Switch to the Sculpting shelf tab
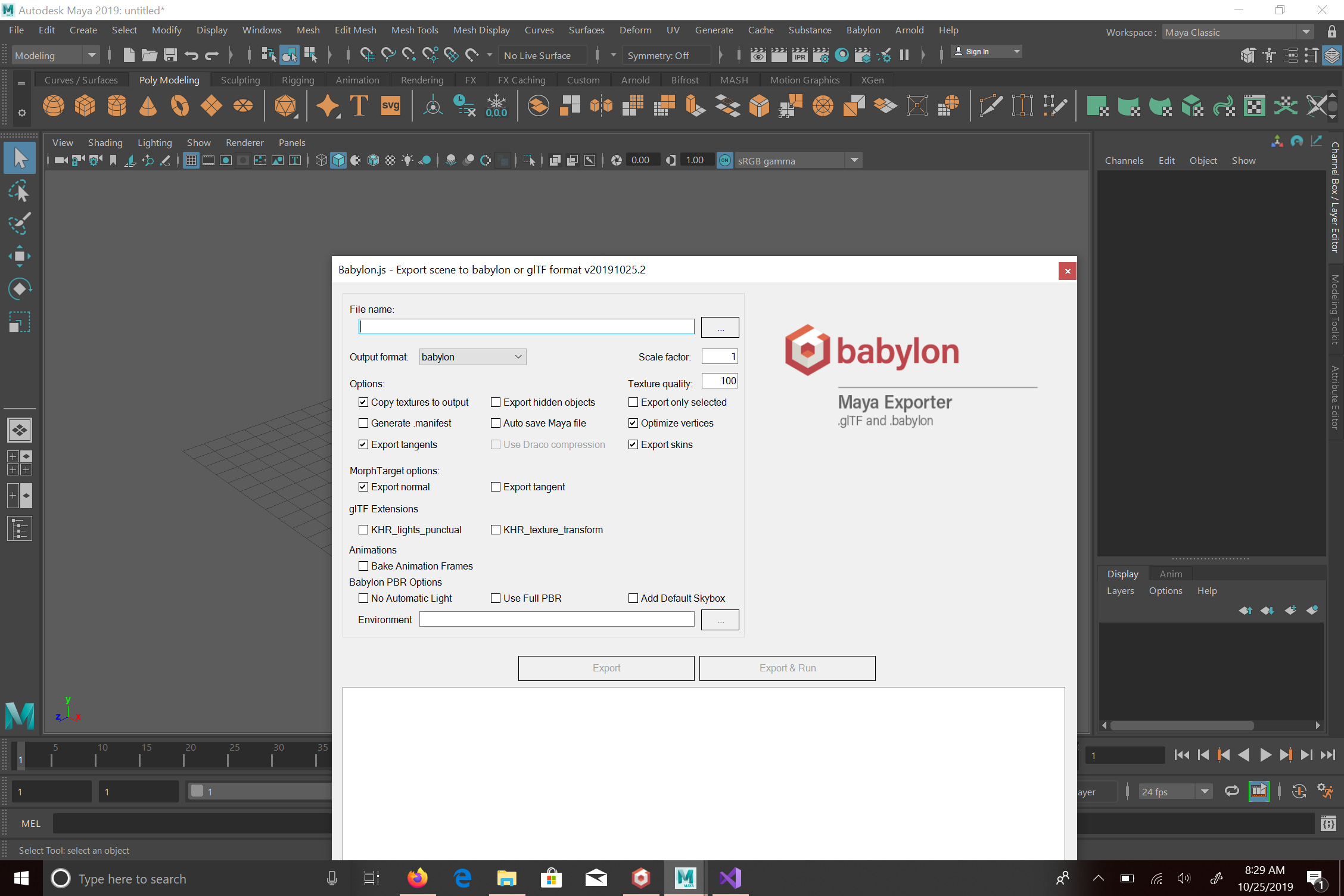Viewport: 1344px width, 896px height. click(239, 79)
